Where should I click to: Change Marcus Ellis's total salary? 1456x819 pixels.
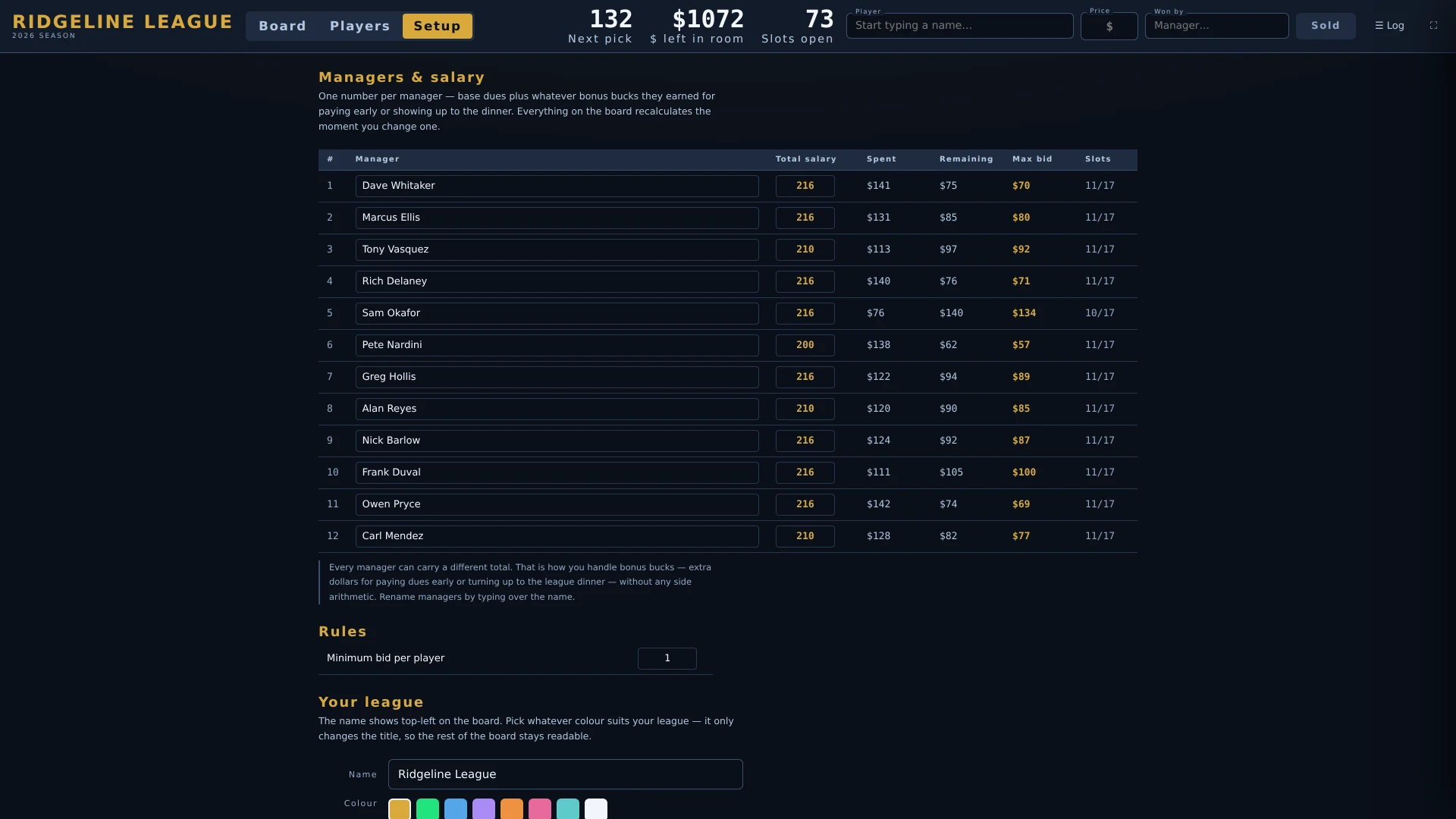[x=805, y=218]
